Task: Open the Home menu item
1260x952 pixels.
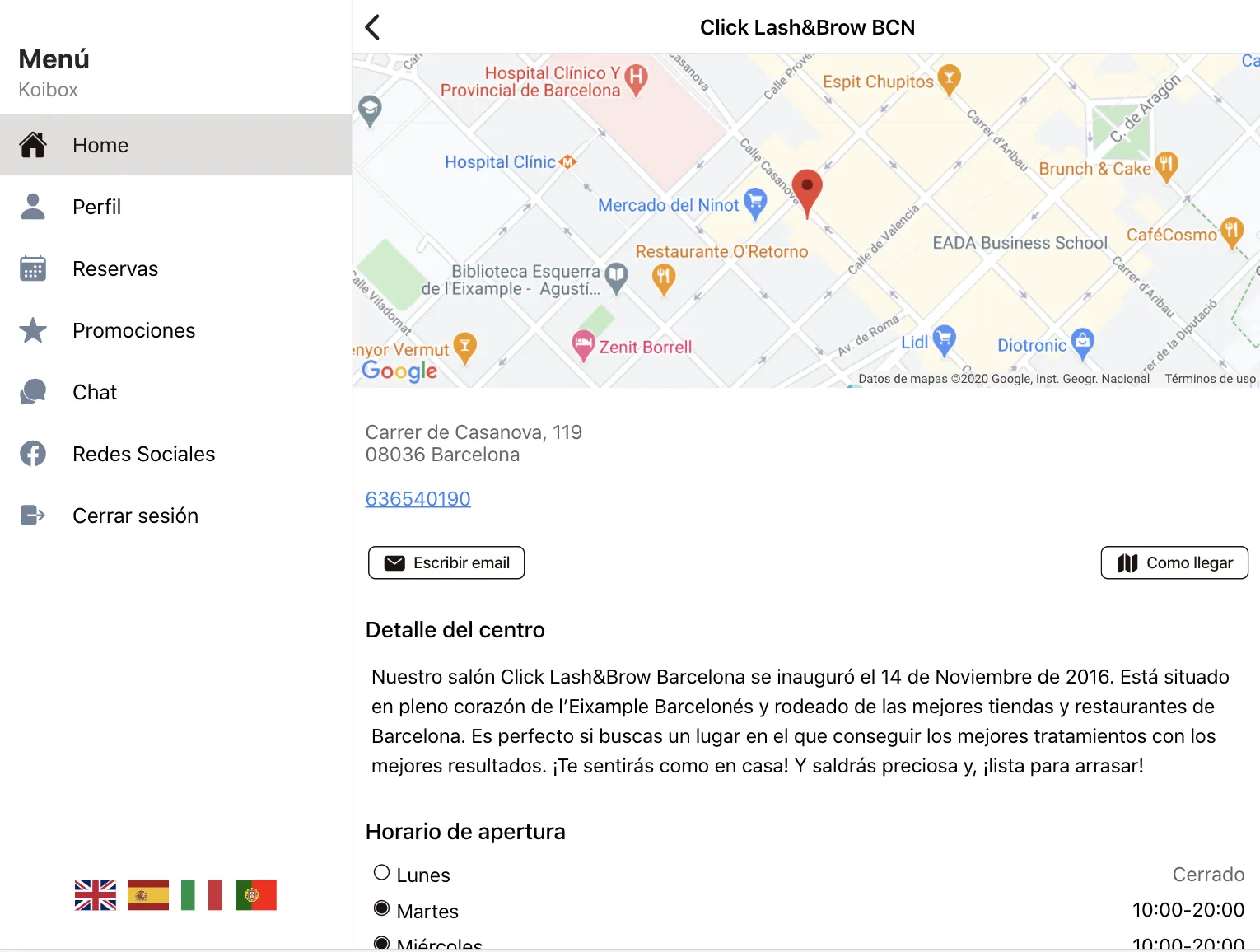Action: [x=100, y=145]
